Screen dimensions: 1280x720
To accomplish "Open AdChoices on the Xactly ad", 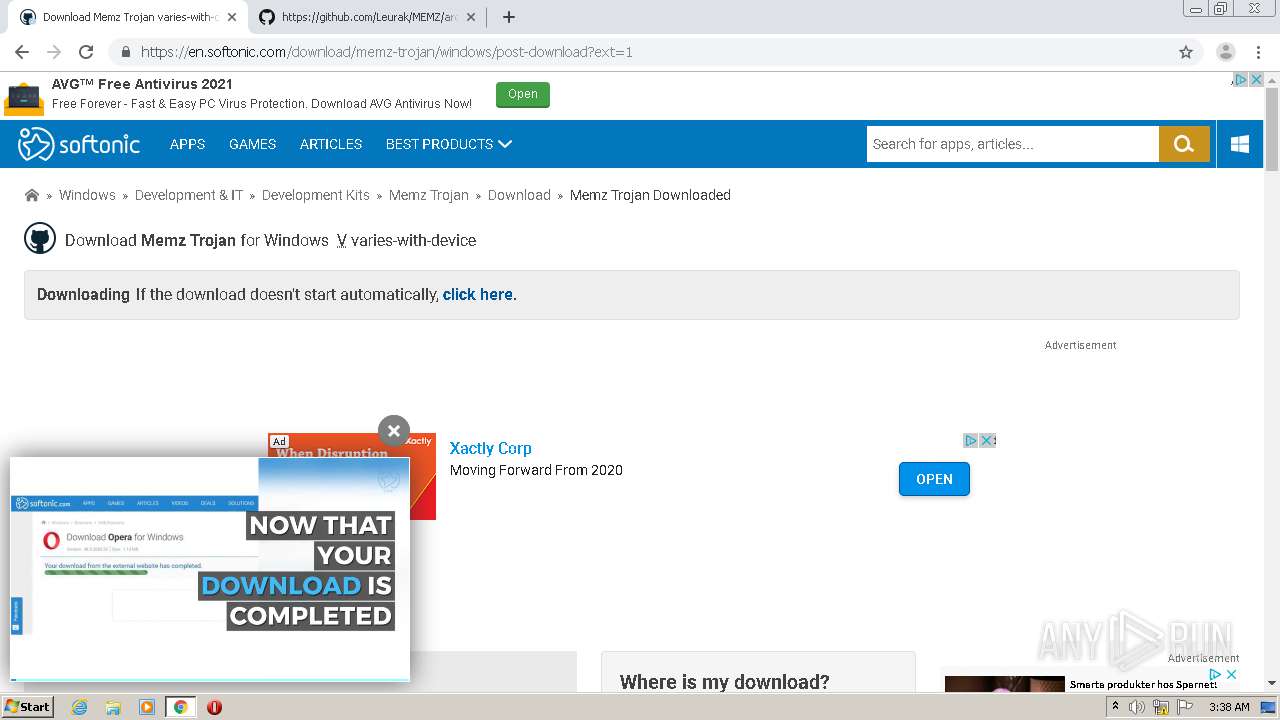I will pos(970,440).
